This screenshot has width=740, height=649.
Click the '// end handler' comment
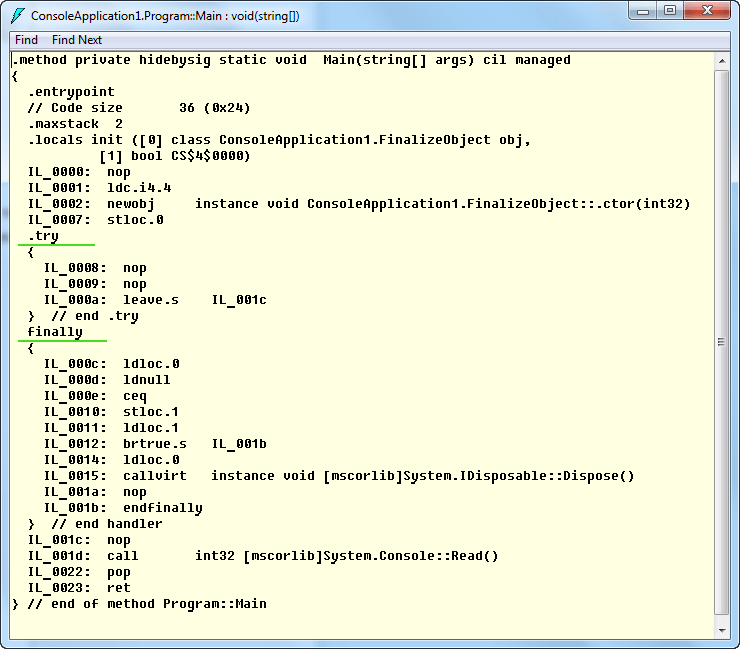point(107,524)
